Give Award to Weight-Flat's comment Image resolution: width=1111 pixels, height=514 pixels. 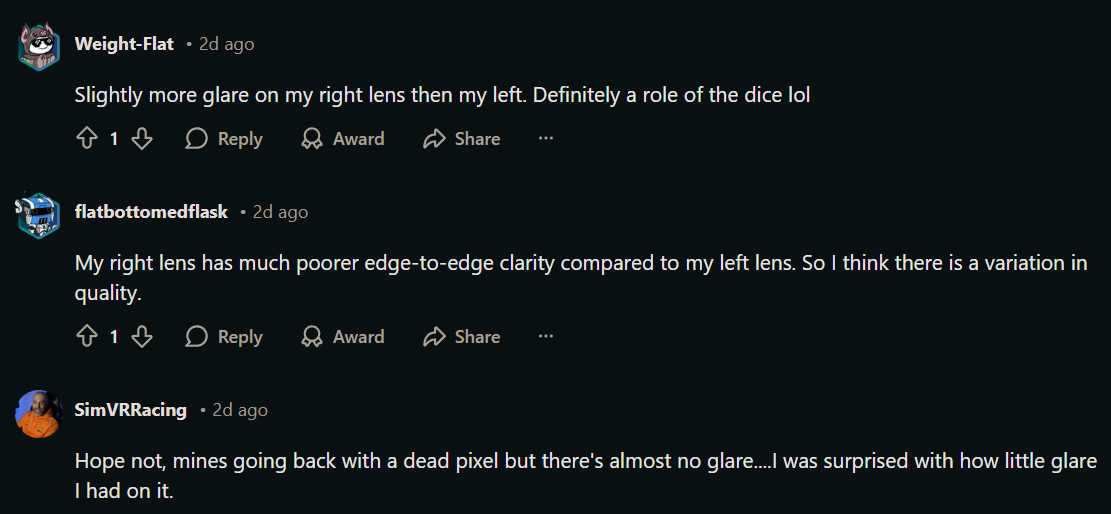point(343,138)
